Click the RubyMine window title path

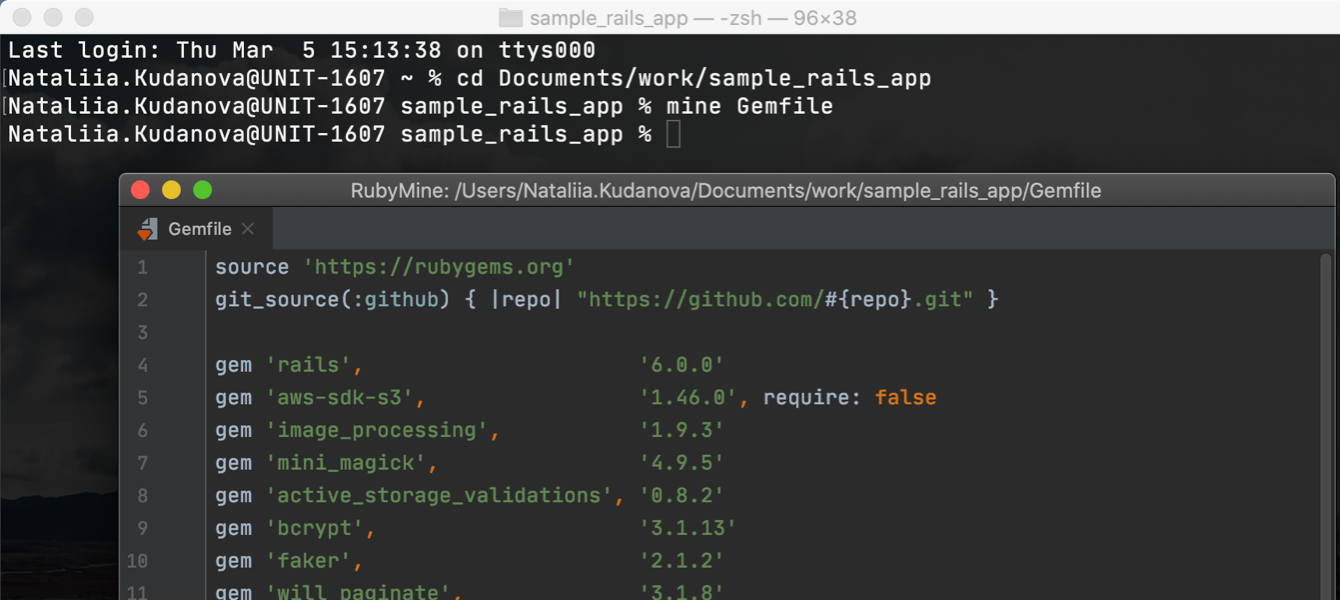(726, 191)
